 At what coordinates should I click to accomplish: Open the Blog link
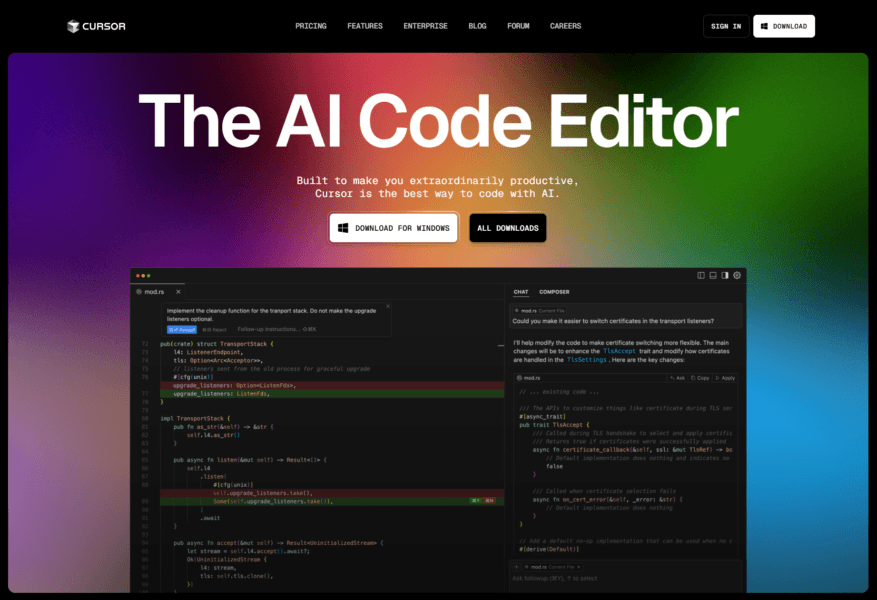[x=477, y=26]
